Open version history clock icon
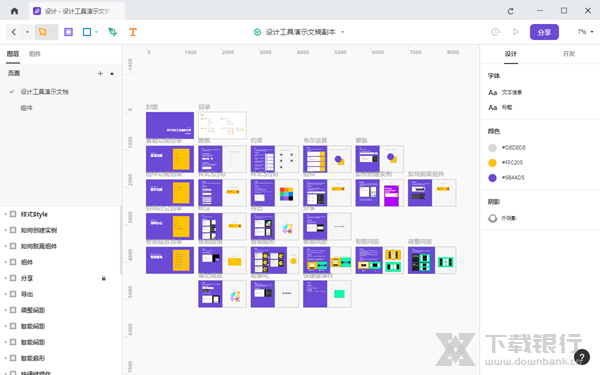The width and height of the screenshot is (600, 375). point(496,32)
